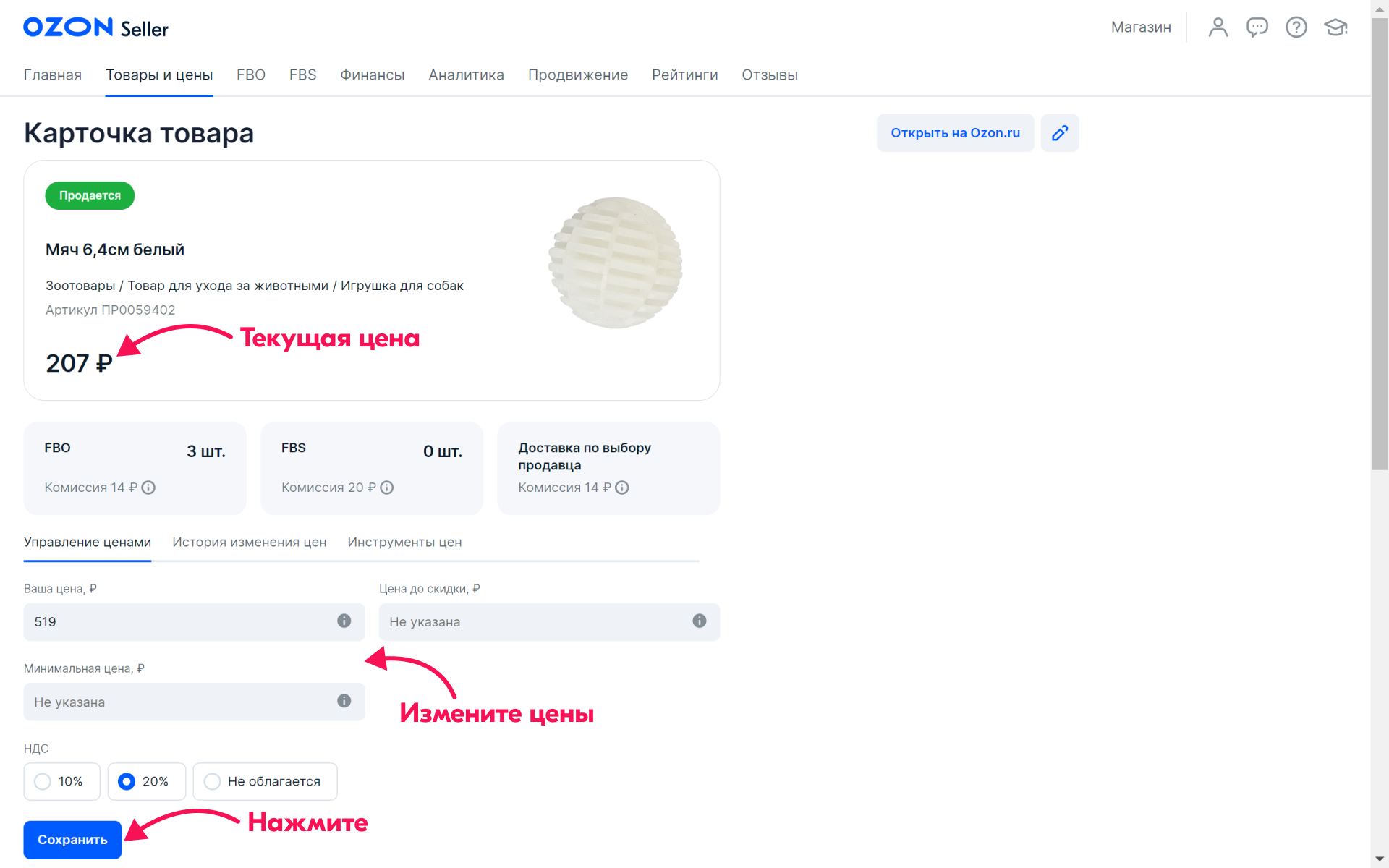The width and height of the screenshot is (1389, 868).
Task: Select the 10% НДС option
Action: click(x=61, y=781)
